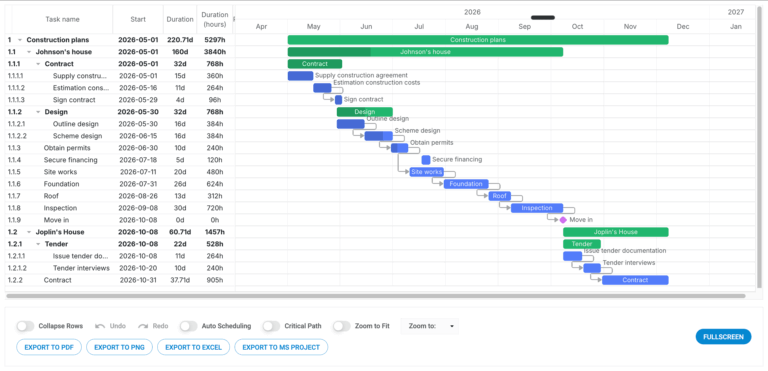Select the Joplin's House Gantt bar
Viewport: 768px width, 371px height.
(x=616, y=232)
